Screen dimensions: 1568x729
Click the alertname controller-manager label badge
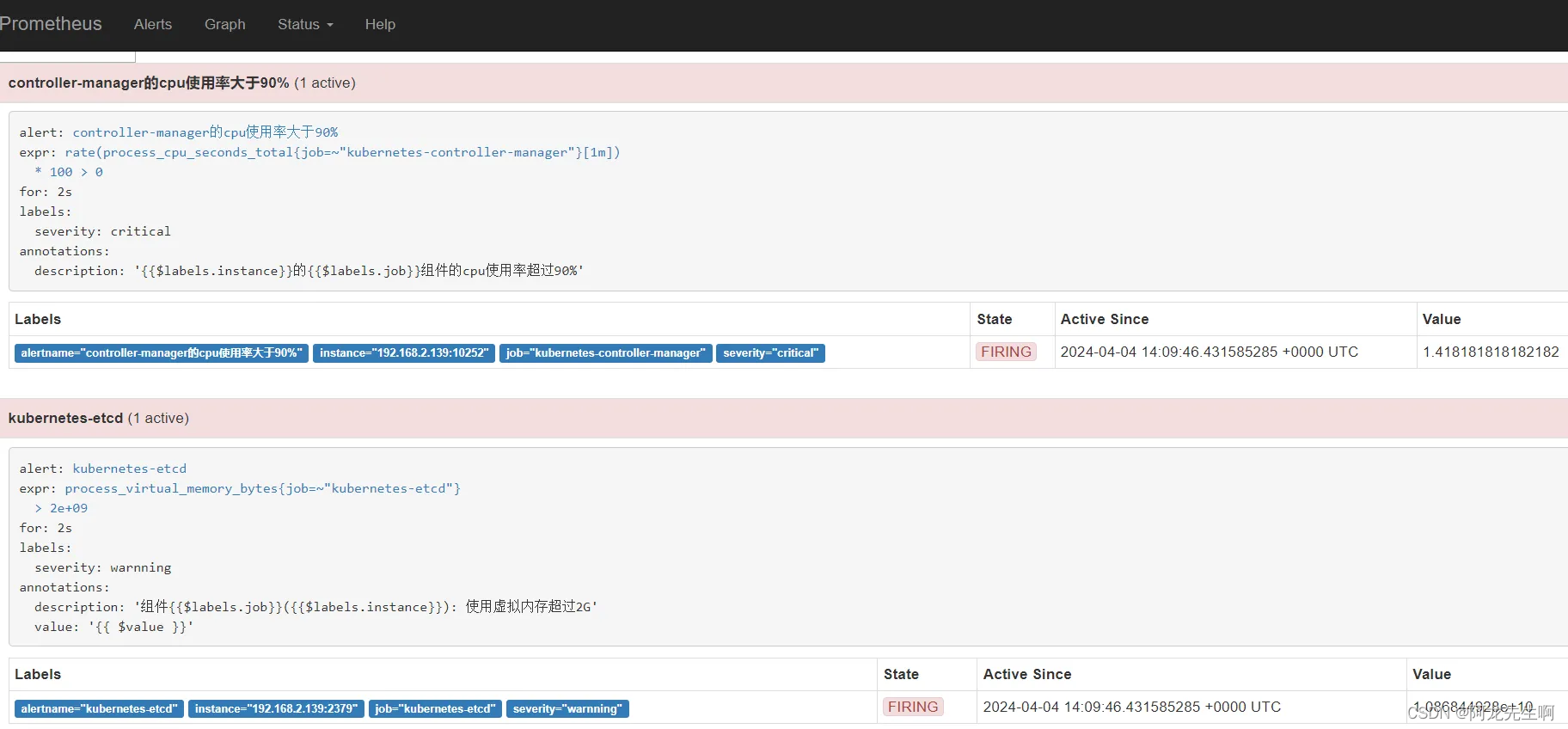(x=162, y=352)
